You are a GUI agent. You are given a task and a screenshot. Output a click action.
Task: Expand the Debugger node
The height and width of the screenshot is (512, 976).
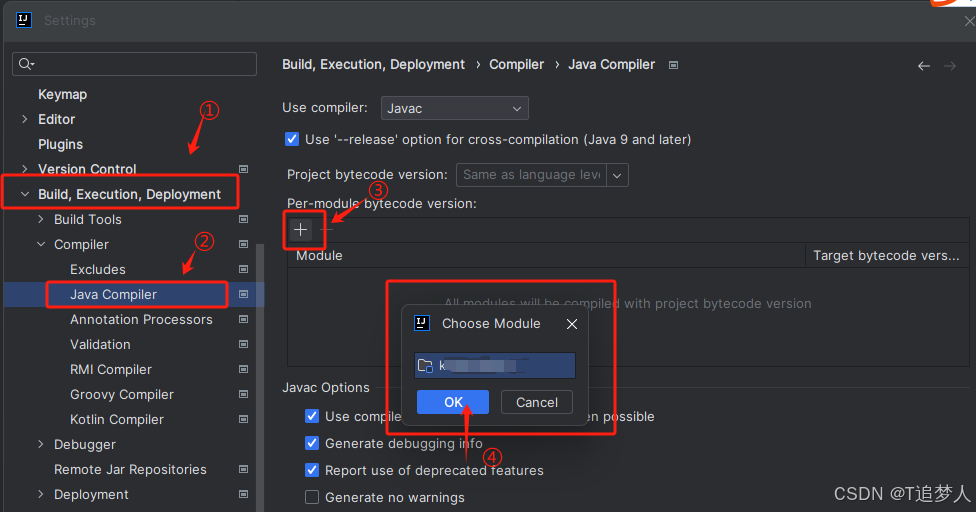(x=41, y=444)
